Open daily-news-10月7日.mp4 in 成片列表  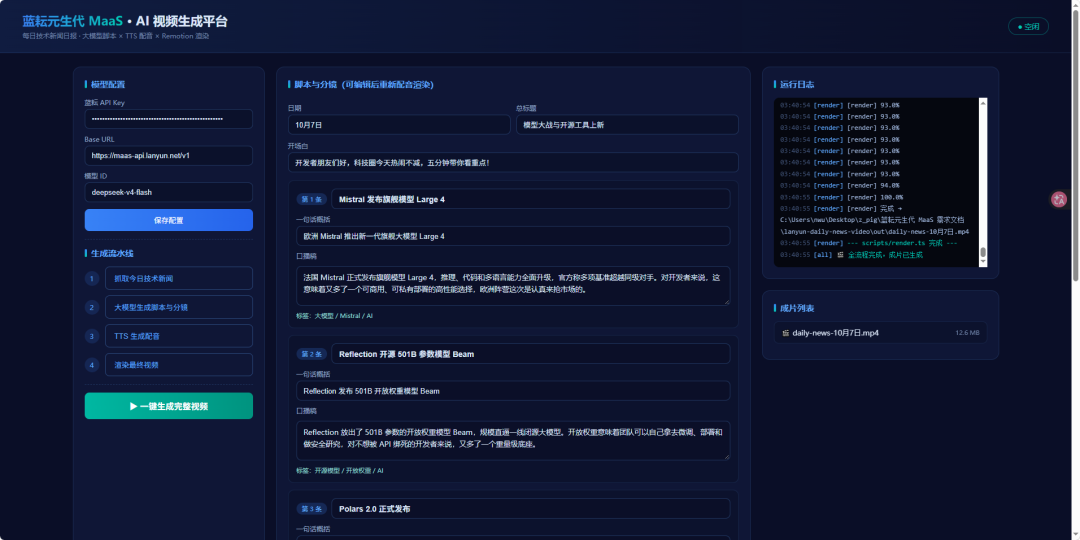point(880,333)
